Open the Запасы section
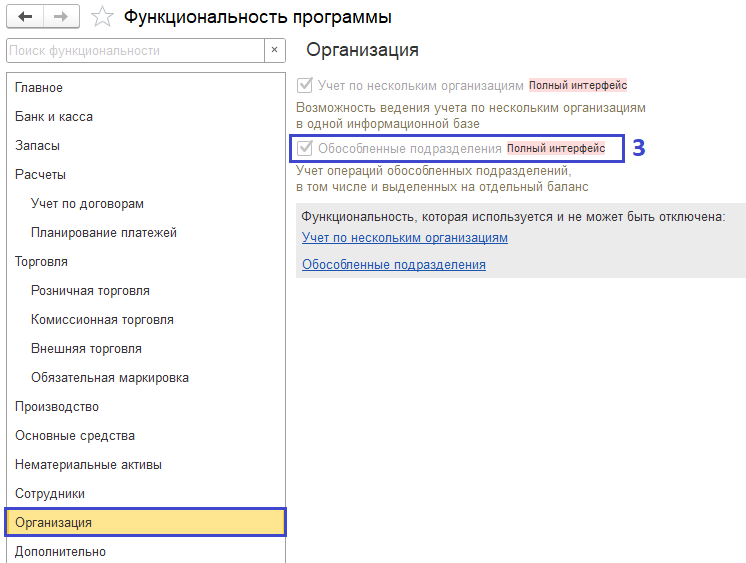The image size is (746, 563). pos(37,146)
